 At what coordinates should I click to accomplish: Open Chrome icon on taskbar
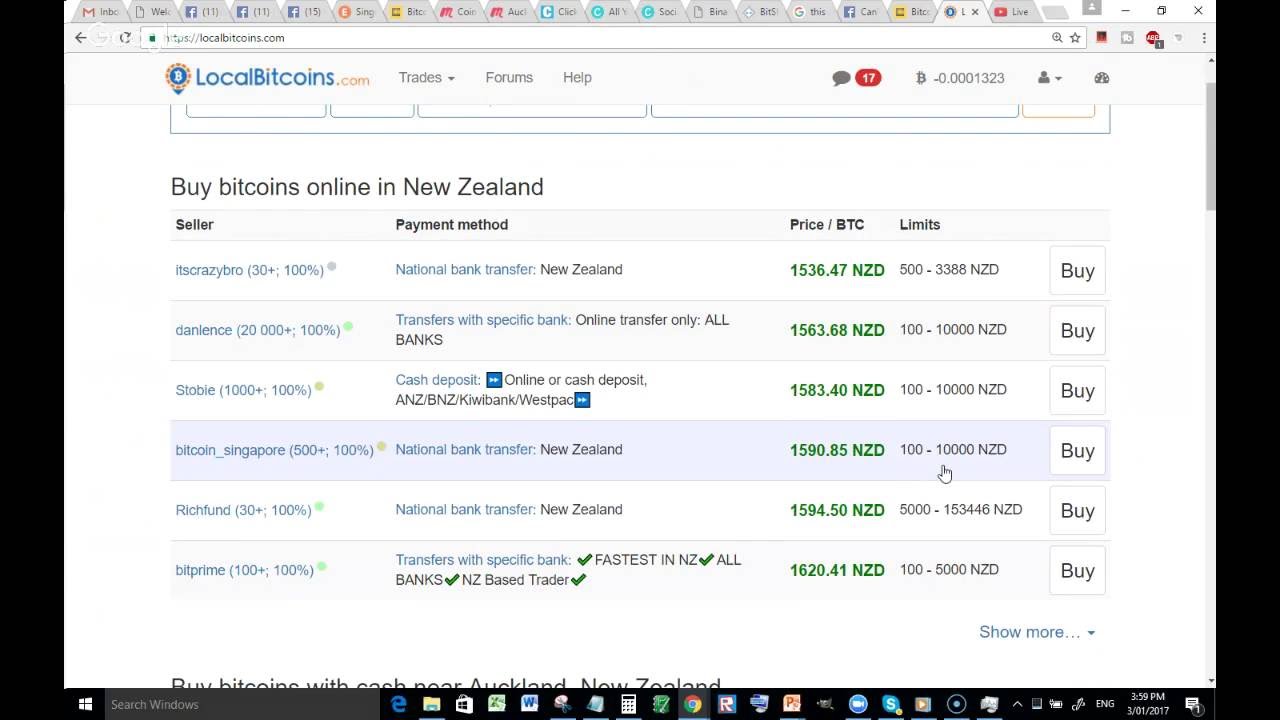[693, 704]
